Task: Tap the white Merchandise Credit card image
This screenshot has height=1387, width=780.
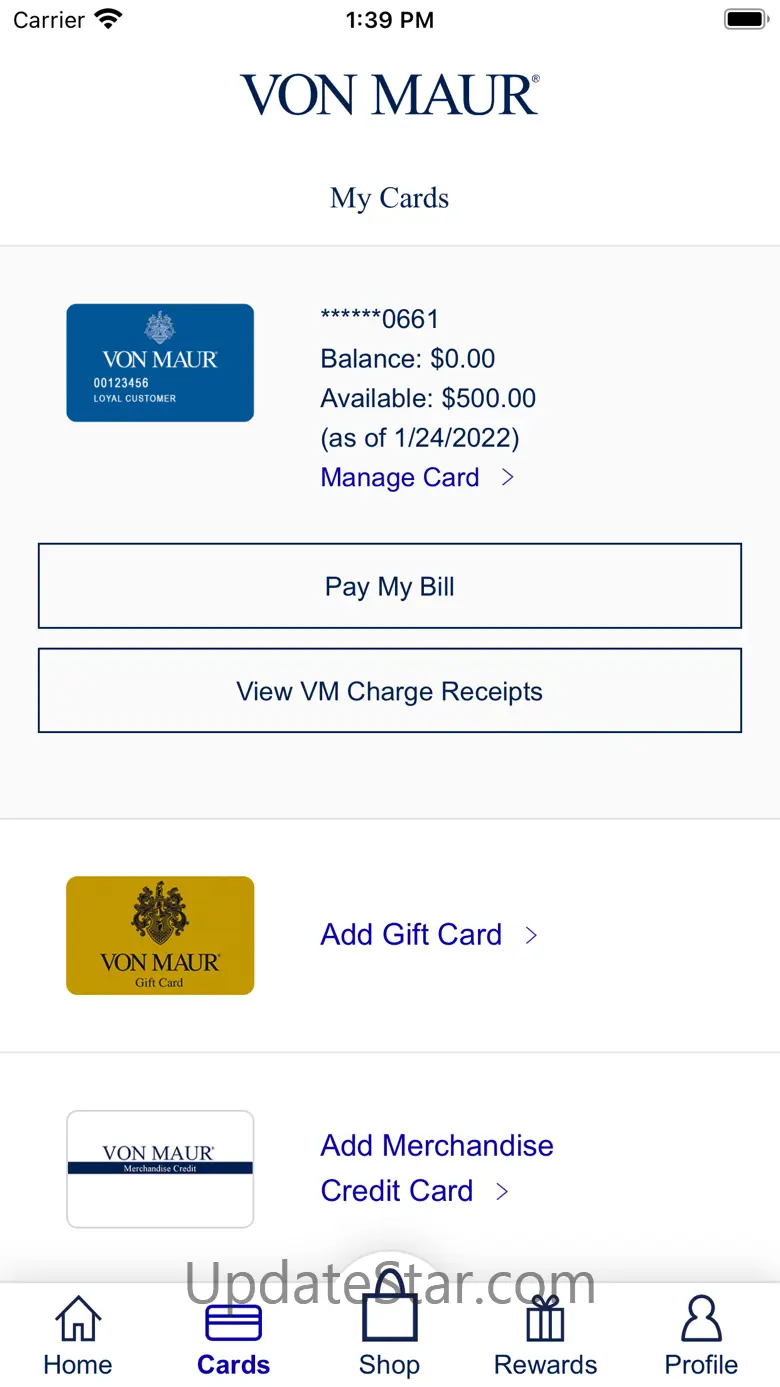Action: click(x=160, y=1169)
